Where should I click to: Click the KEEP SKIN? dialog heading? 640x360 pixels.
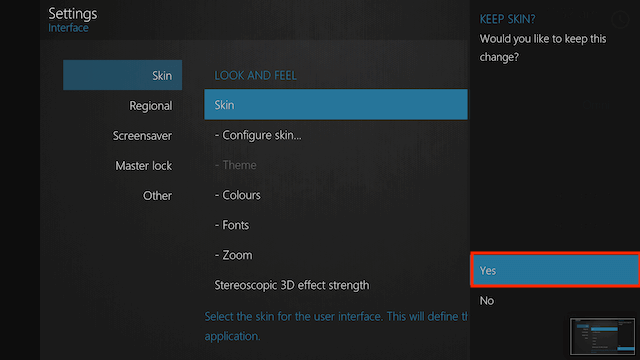(x=507, y=19)
